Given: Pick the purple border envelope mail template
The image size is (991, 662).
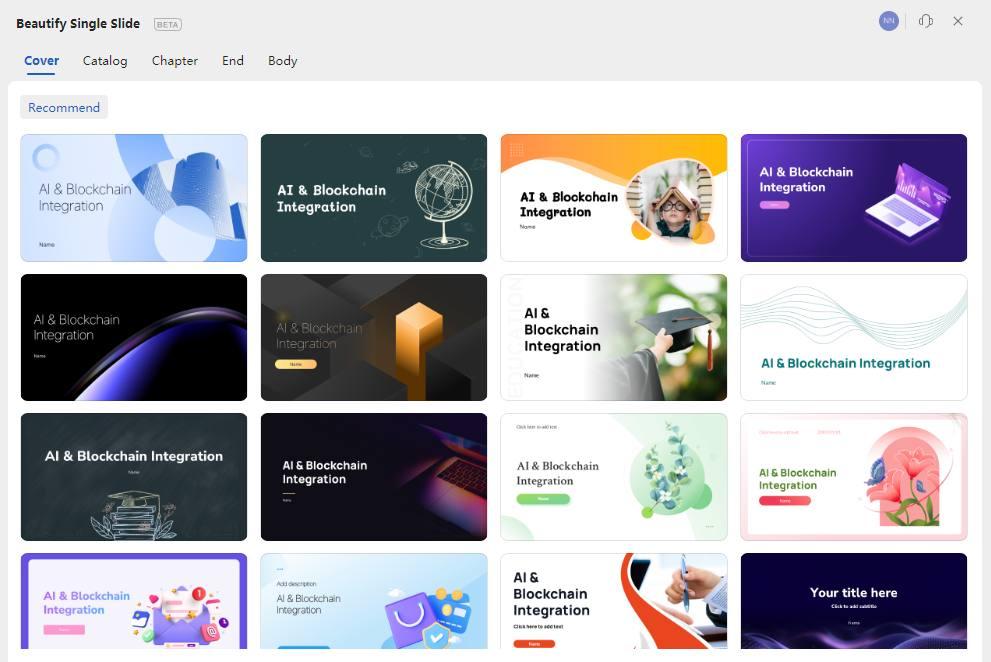Looking at the screenshot, I should [134, 601].
